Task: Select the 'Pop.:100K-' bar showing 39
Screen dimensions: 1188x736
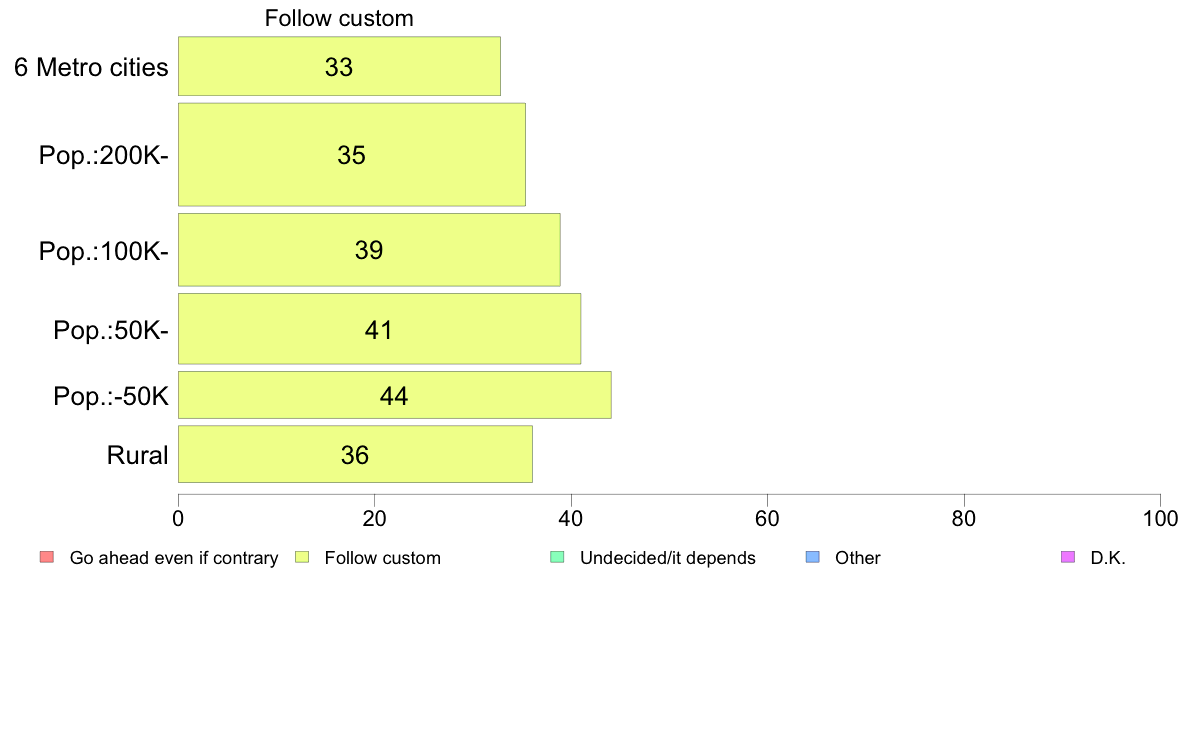Action: pos(370,249)
